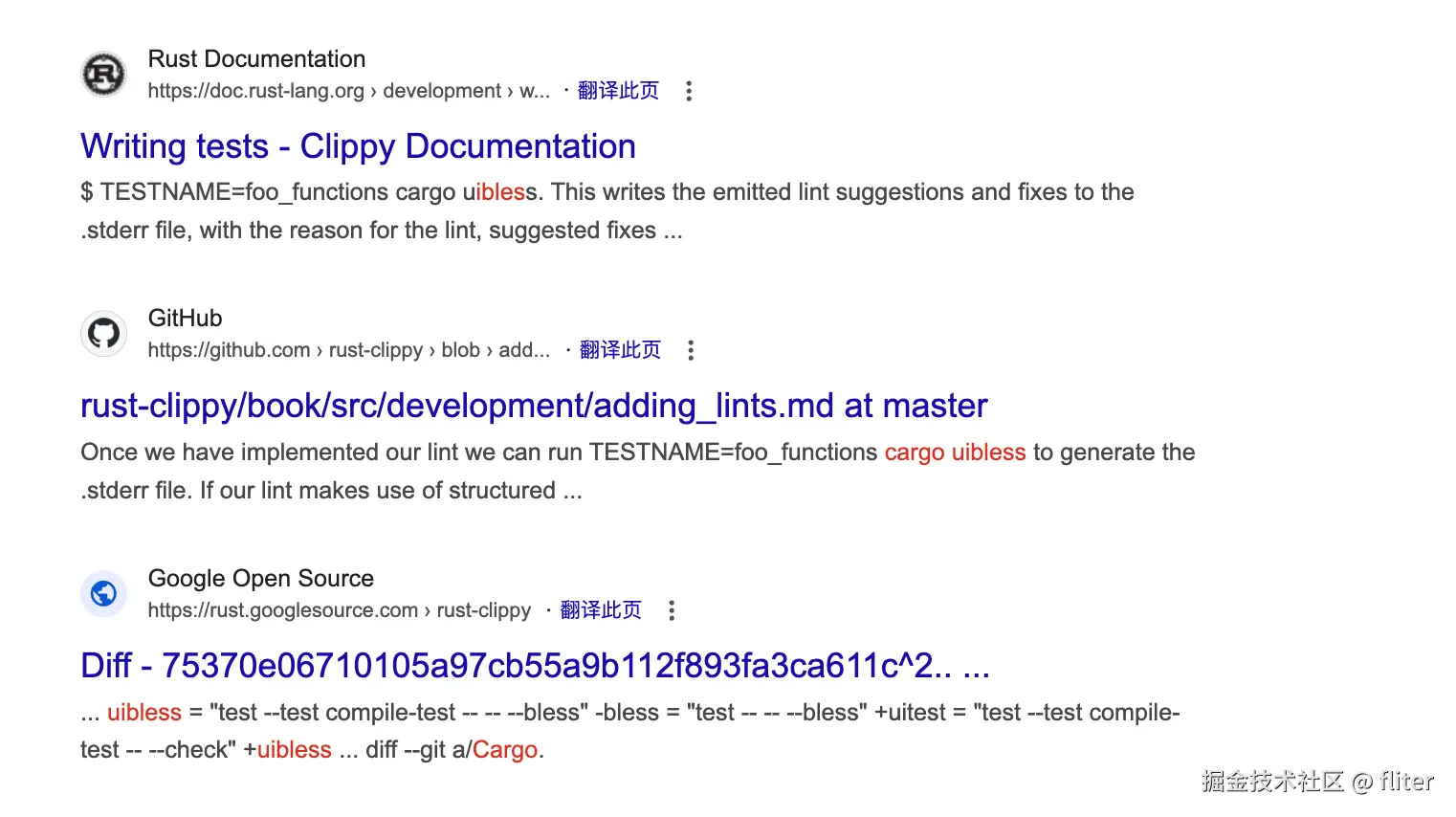Open the adding_lints.md at master result
The width and height of the screenshot is (1456, 817).
533,407
